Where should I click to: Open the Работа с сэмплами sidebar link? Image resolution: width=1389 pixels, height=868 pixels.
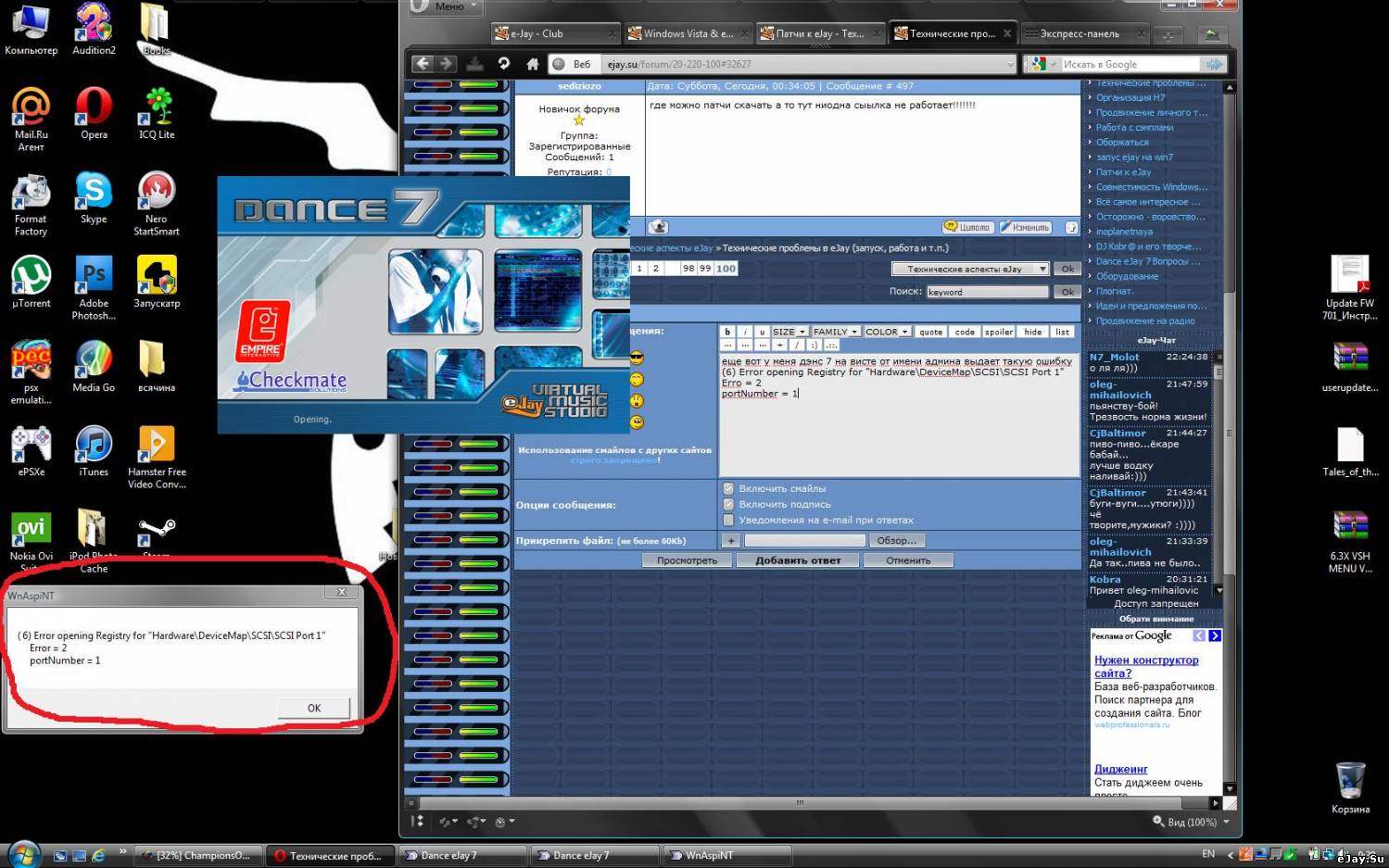1134,128
